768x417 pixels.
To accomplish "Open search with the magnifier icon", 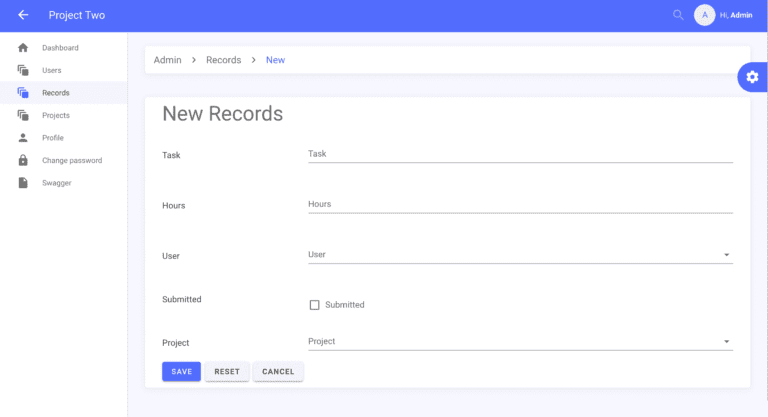I will point(678,15).
